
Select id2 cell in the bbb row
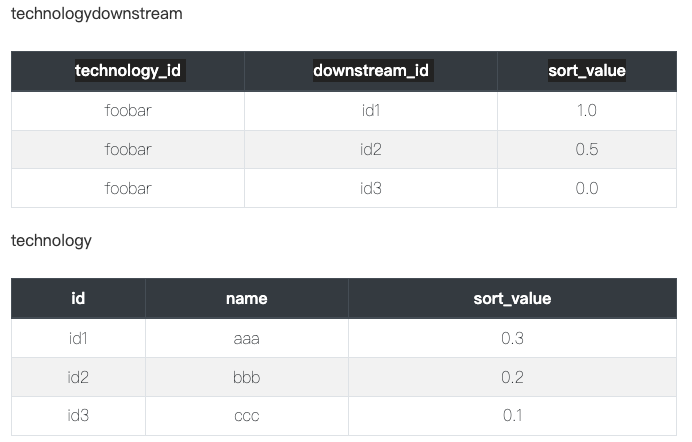click(78, 377)
